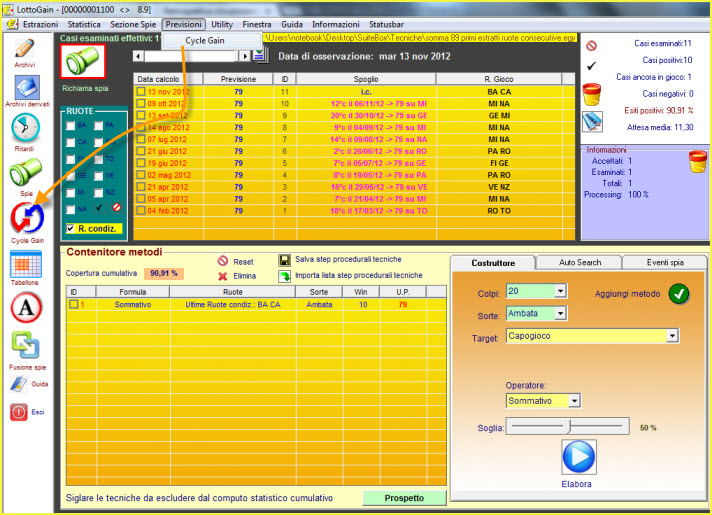Open Informazioni menu
This screenshot has height=515, width=712.
point(336,25)
